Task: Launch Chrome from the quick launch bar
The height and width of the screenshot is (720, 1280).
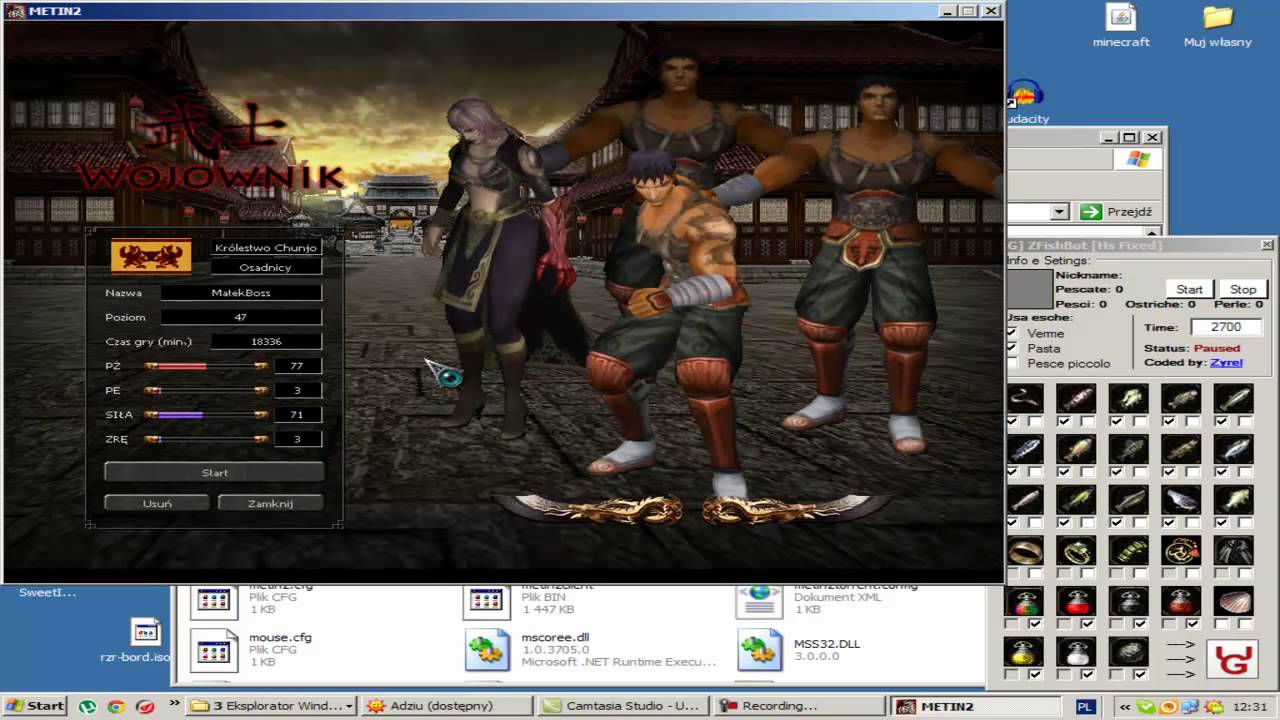Action: click(116, 706)
